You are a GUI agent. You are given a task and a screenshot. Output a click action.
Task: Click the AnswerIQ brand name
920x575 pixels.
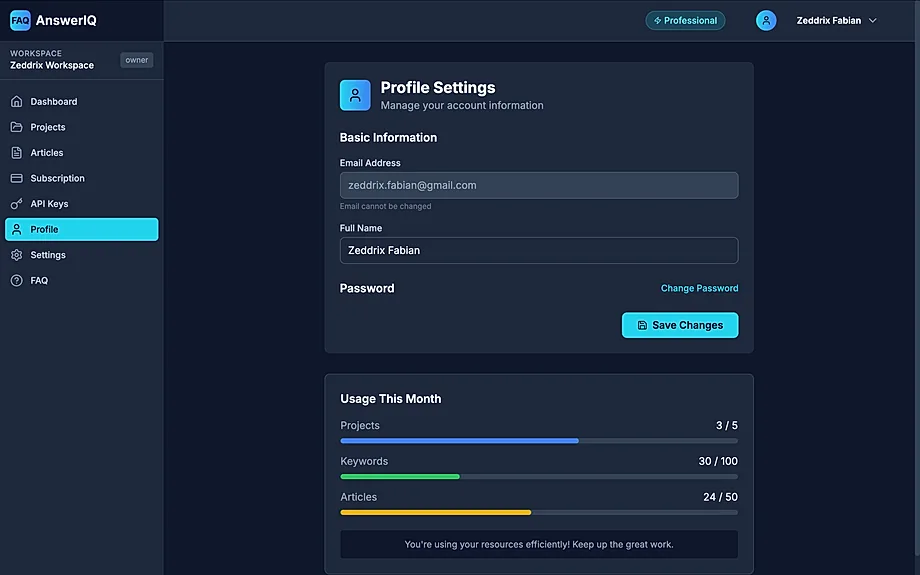[x=66, y=21]
